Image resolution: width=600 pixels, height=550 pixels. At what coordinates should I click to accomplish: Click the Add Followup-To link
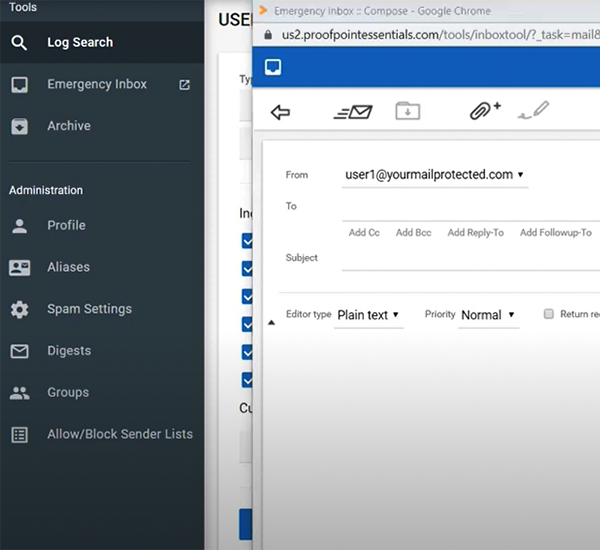coord(556,233)
